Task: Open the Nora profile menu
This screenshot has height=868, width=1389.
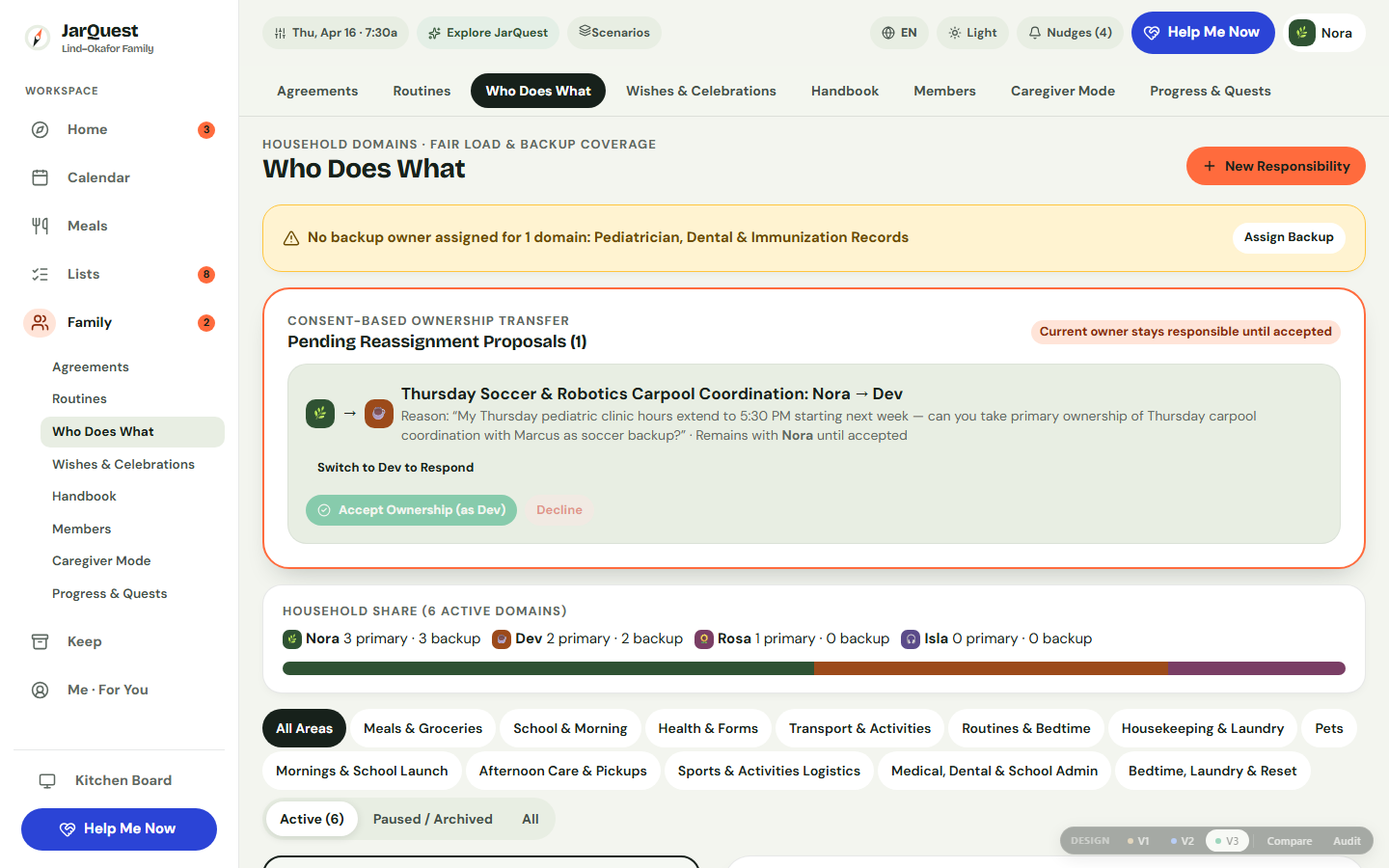Action: tap(1326, 33)
